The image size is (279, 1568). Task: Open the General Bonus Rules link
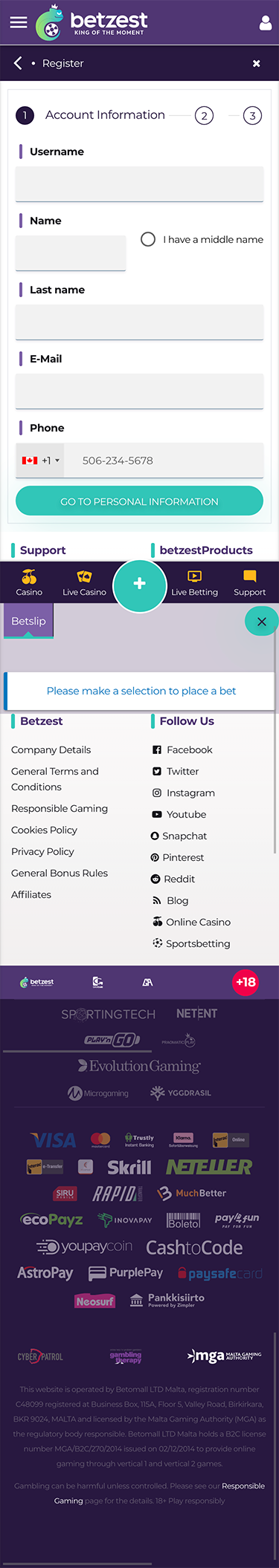(60, 873)
